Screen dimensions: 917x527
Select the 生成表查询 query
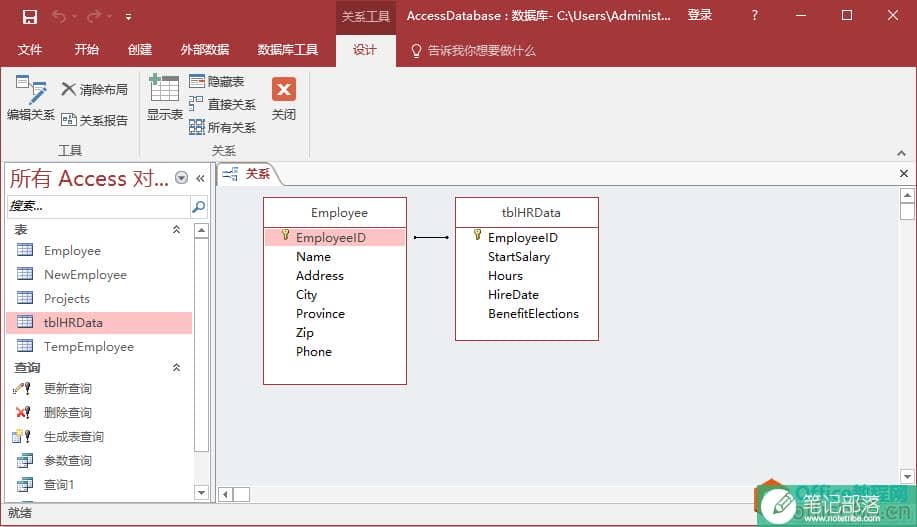pyautogui.click(x=99, y=436)
